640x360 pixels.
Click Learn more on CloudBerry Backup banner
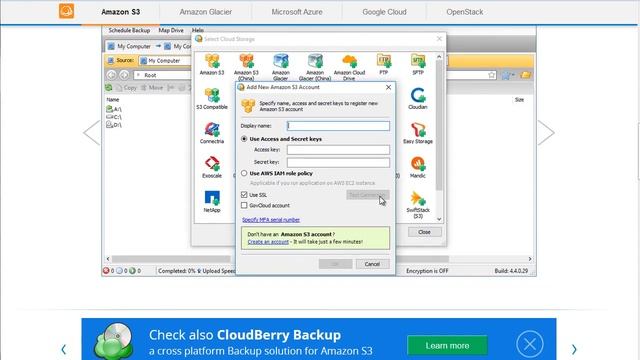447,346
